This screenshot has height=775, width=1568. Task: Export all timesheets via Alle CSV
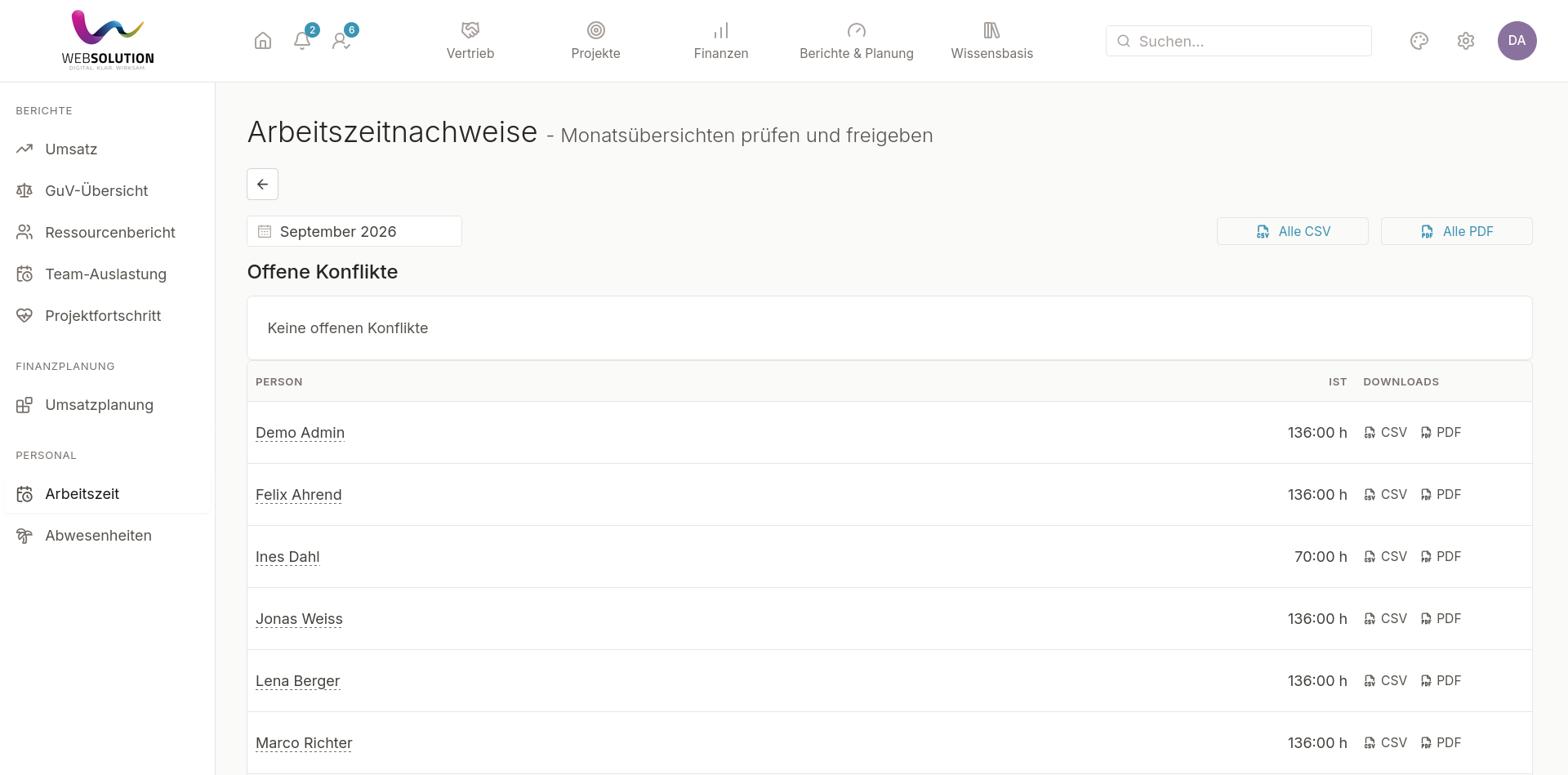[1293, 231]
